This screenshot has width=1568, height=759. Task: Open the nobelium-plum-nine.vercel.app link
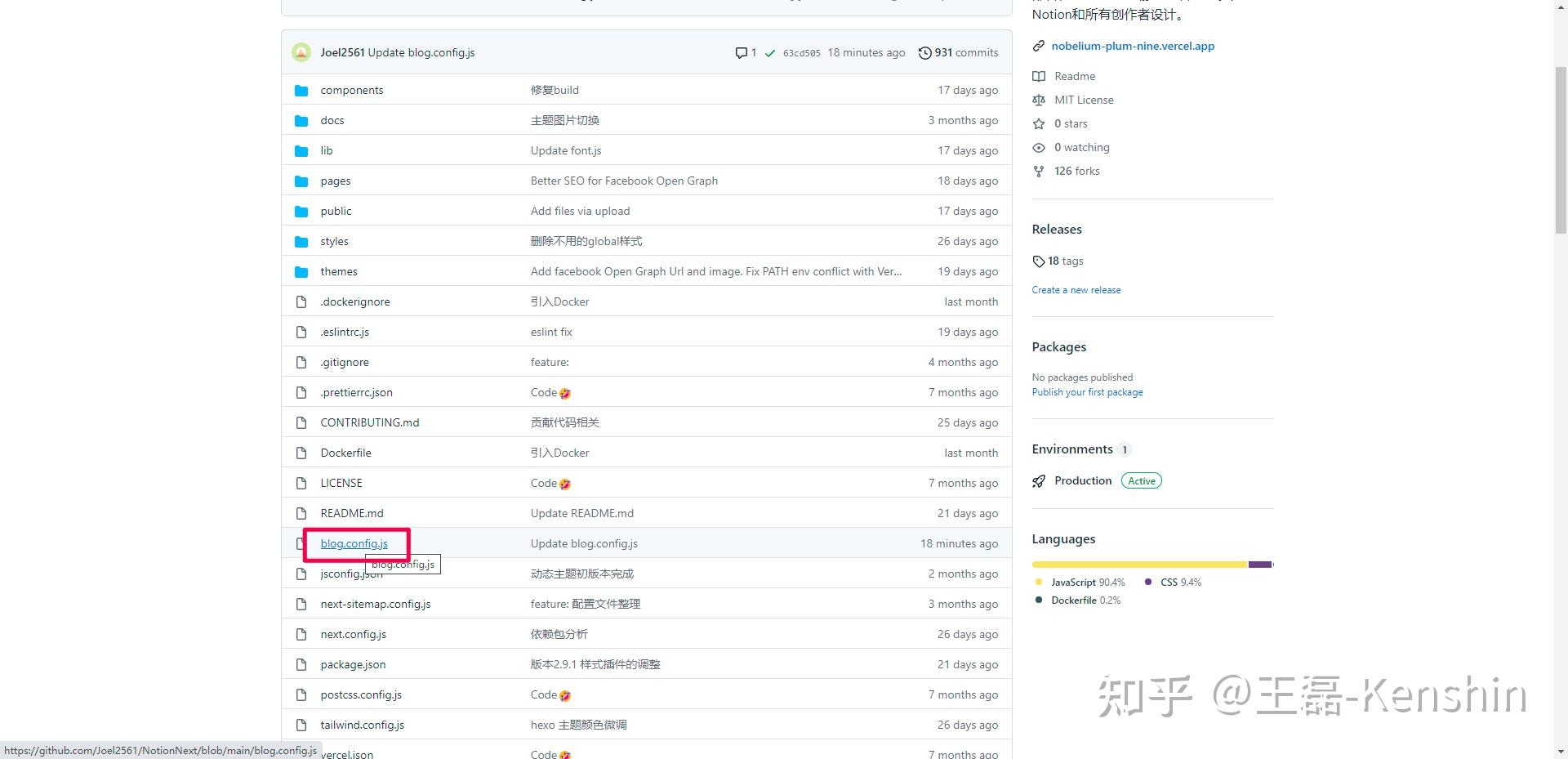(x=1133, y=46)
